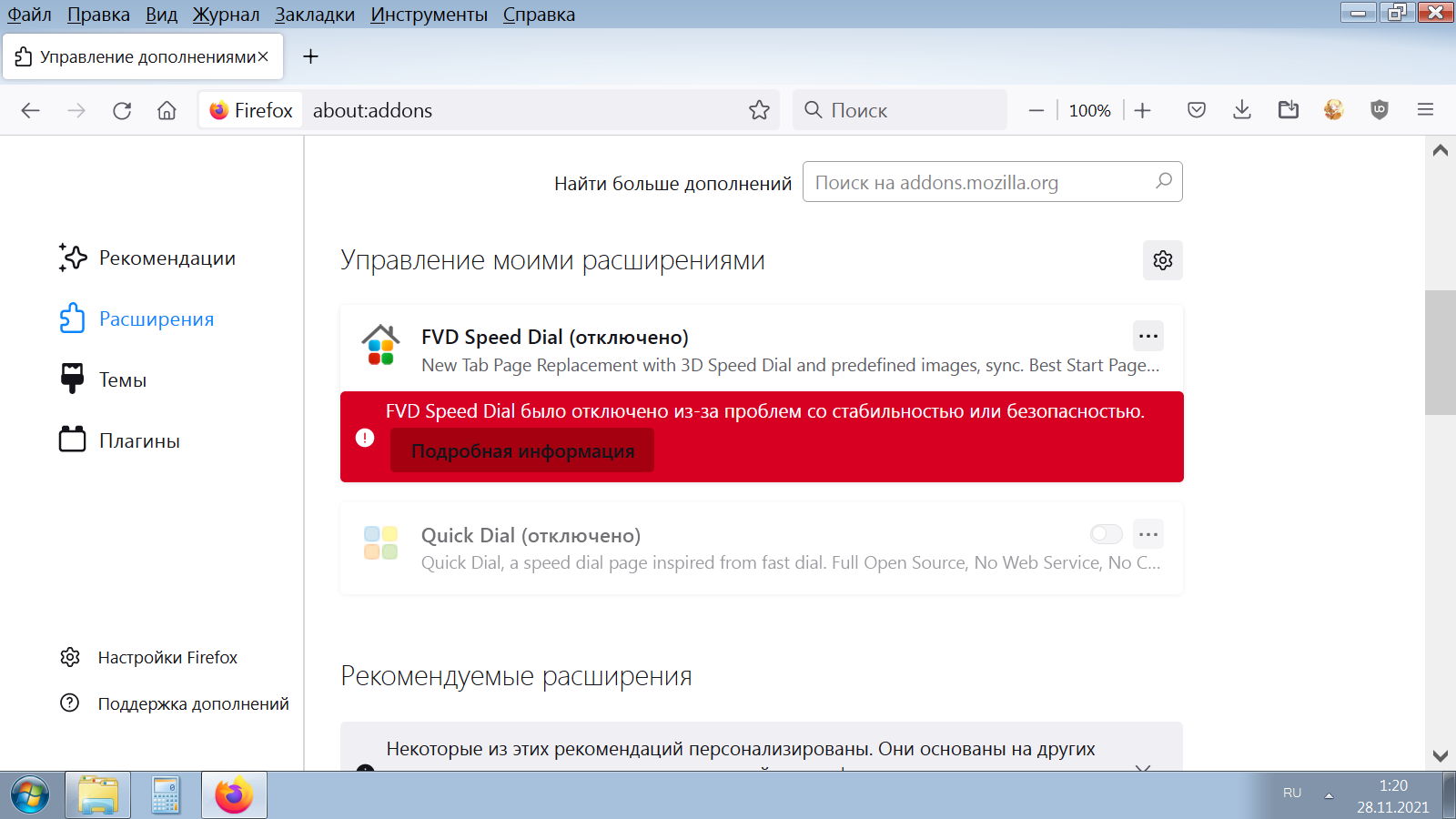
Task: Open the Firefox hamburger menu
Action: point(1425,110)
